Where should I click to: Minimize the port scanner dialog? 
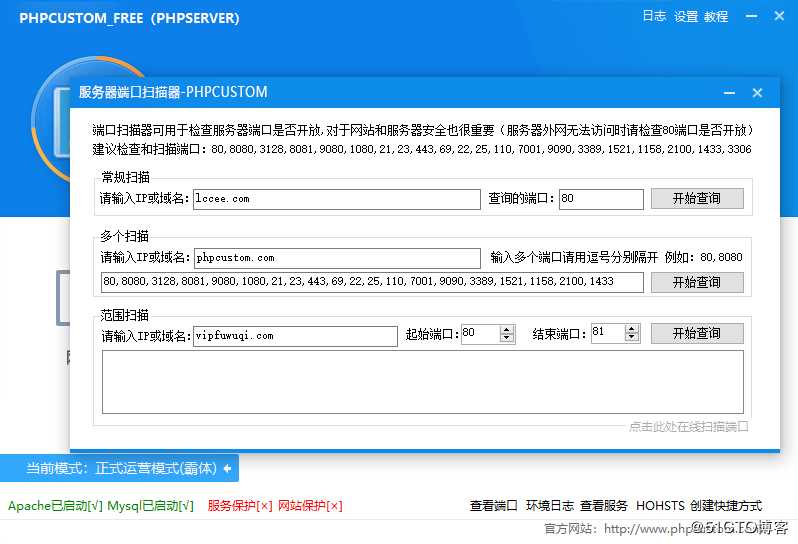[729, 93]
